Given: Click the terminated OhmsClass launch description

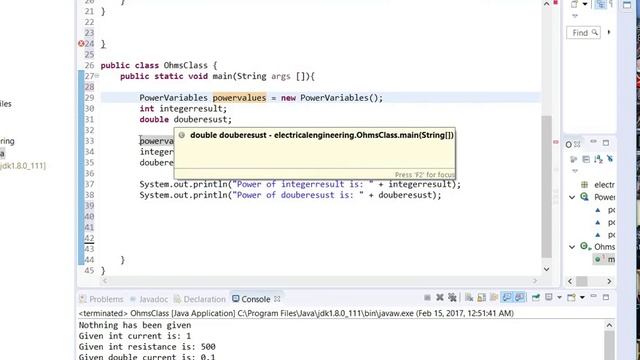Looking at the screenshot, I should (296, 313).
